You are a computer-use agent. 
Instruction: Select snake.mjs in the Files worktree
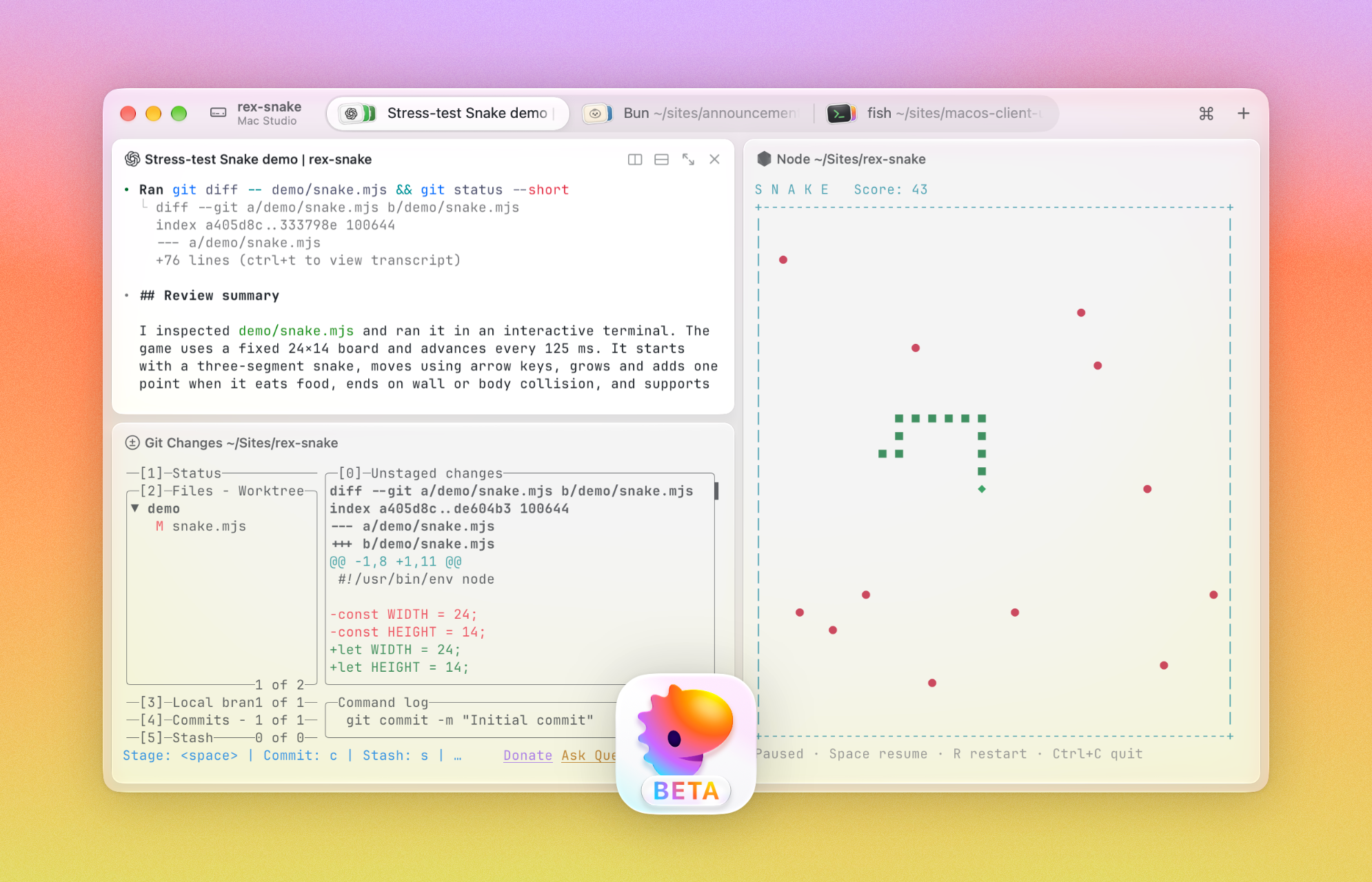coord(209,526)
